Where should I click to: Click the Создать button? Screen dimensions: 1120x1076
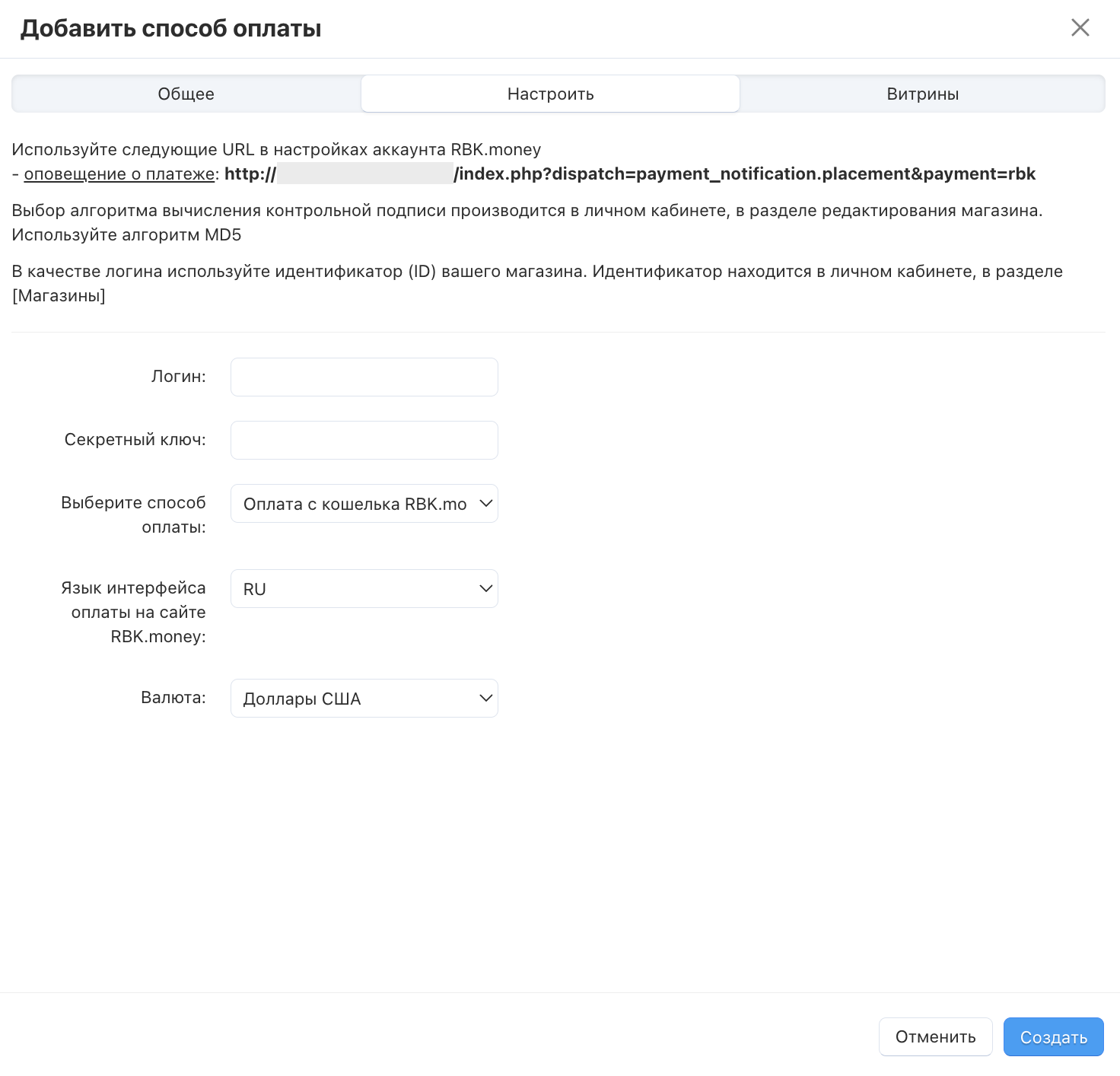1053,1037
